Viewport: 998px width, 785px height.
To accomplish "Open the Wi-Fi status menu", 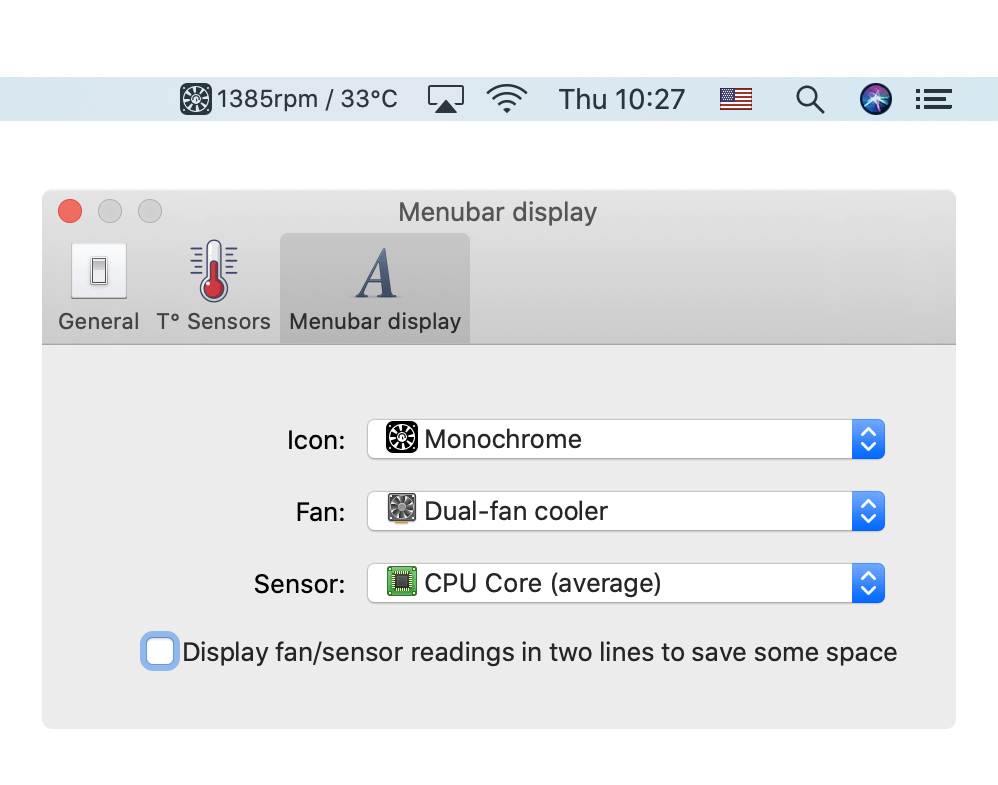I will coord(507,99).
